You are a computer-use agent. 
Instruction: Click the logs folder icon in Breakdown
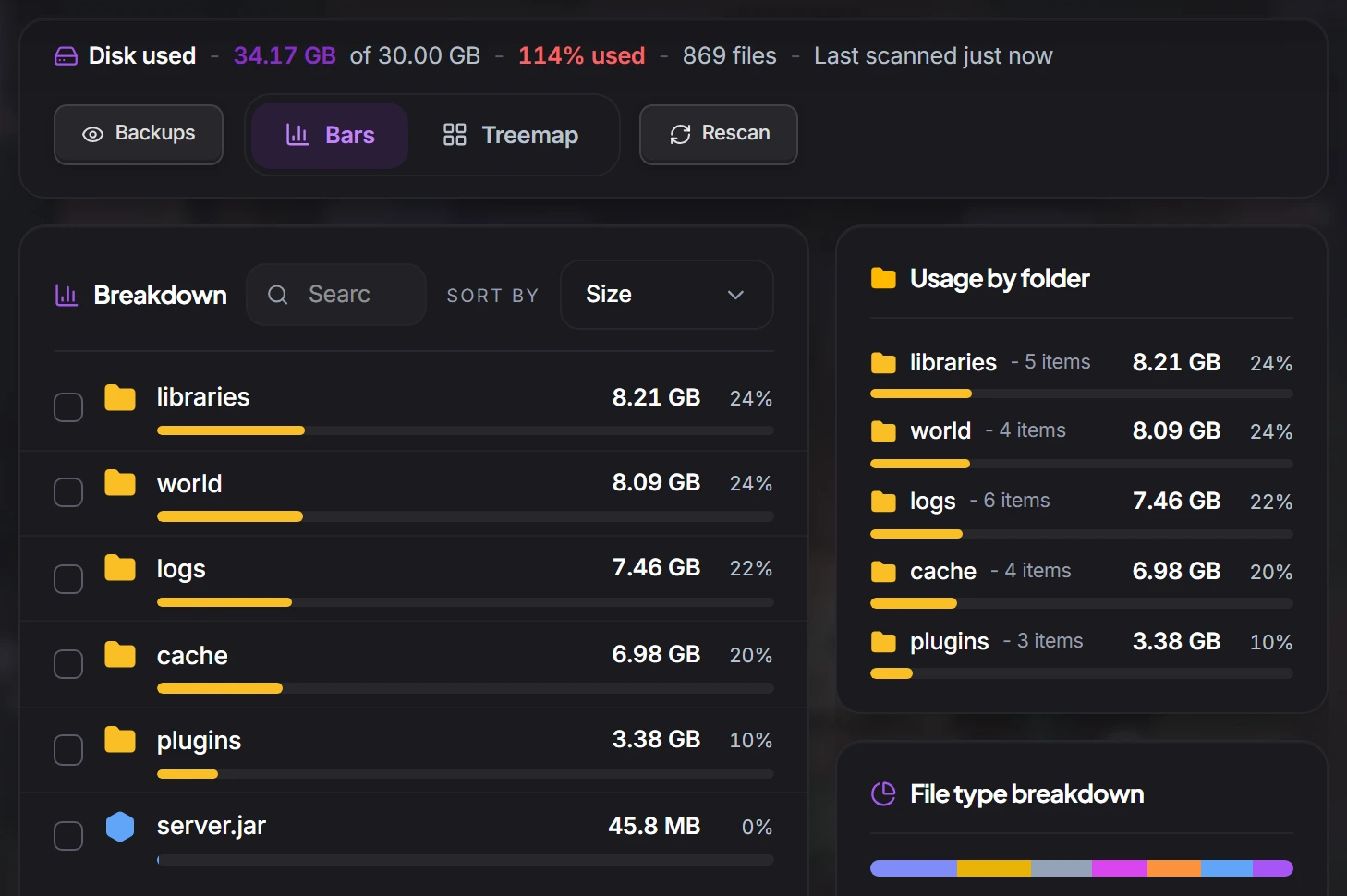[x=120, y=567]
